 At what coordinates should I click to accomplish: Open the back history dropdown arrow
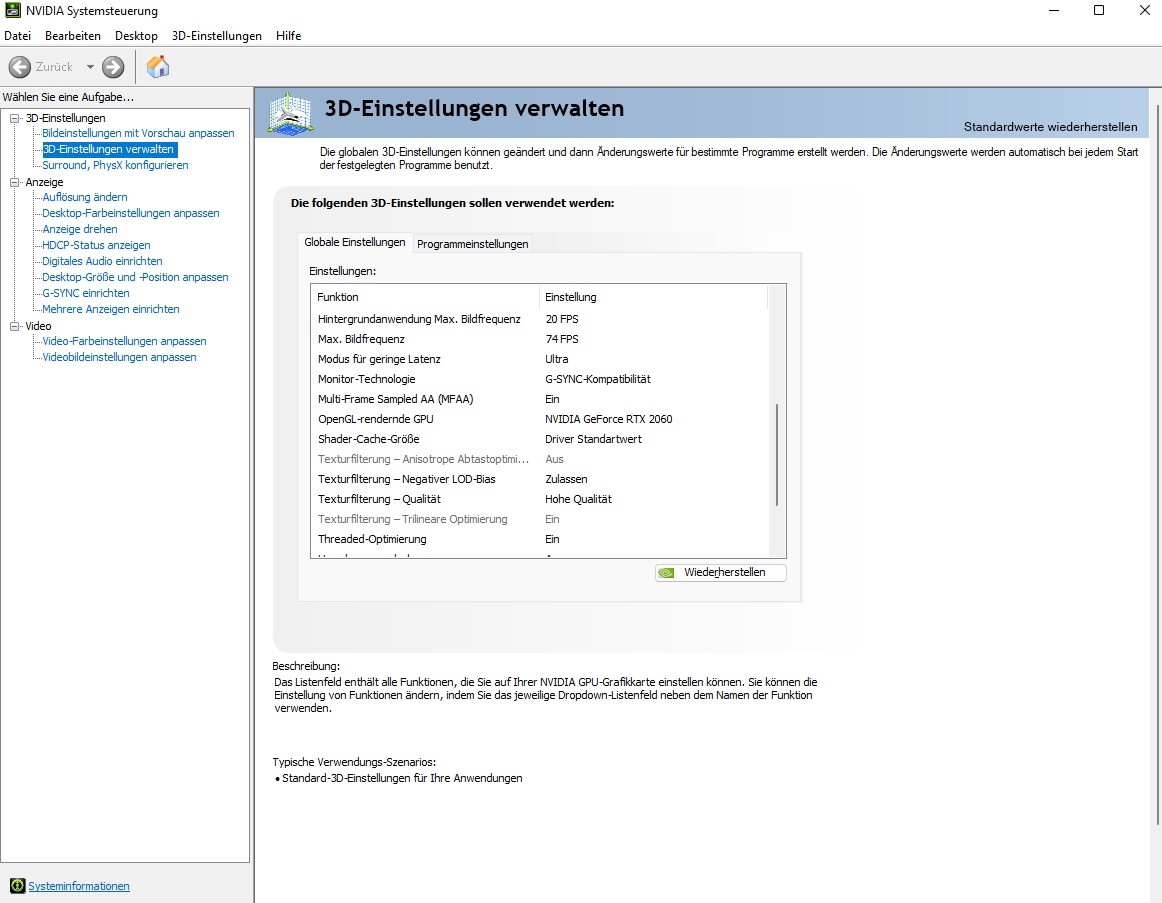[90, 67]
